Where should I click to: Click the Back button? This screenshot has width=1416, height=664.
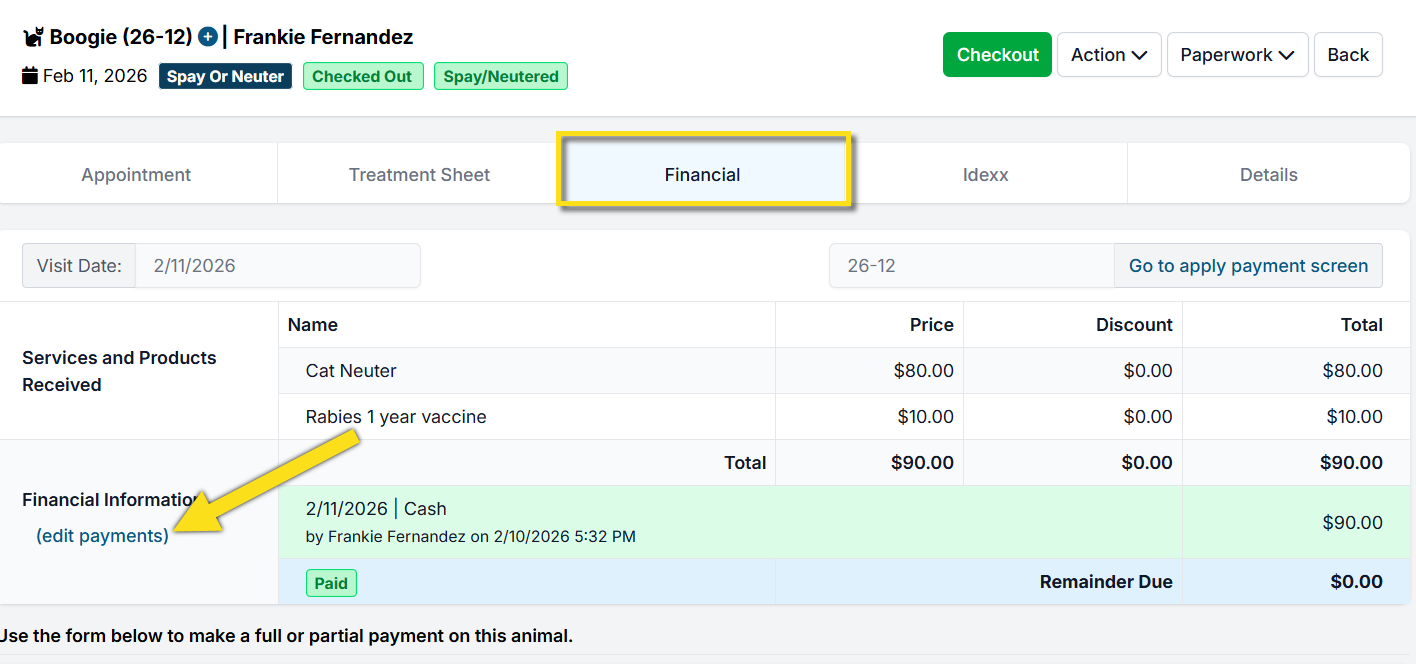pyautogui.click(x=1347, y=55)
